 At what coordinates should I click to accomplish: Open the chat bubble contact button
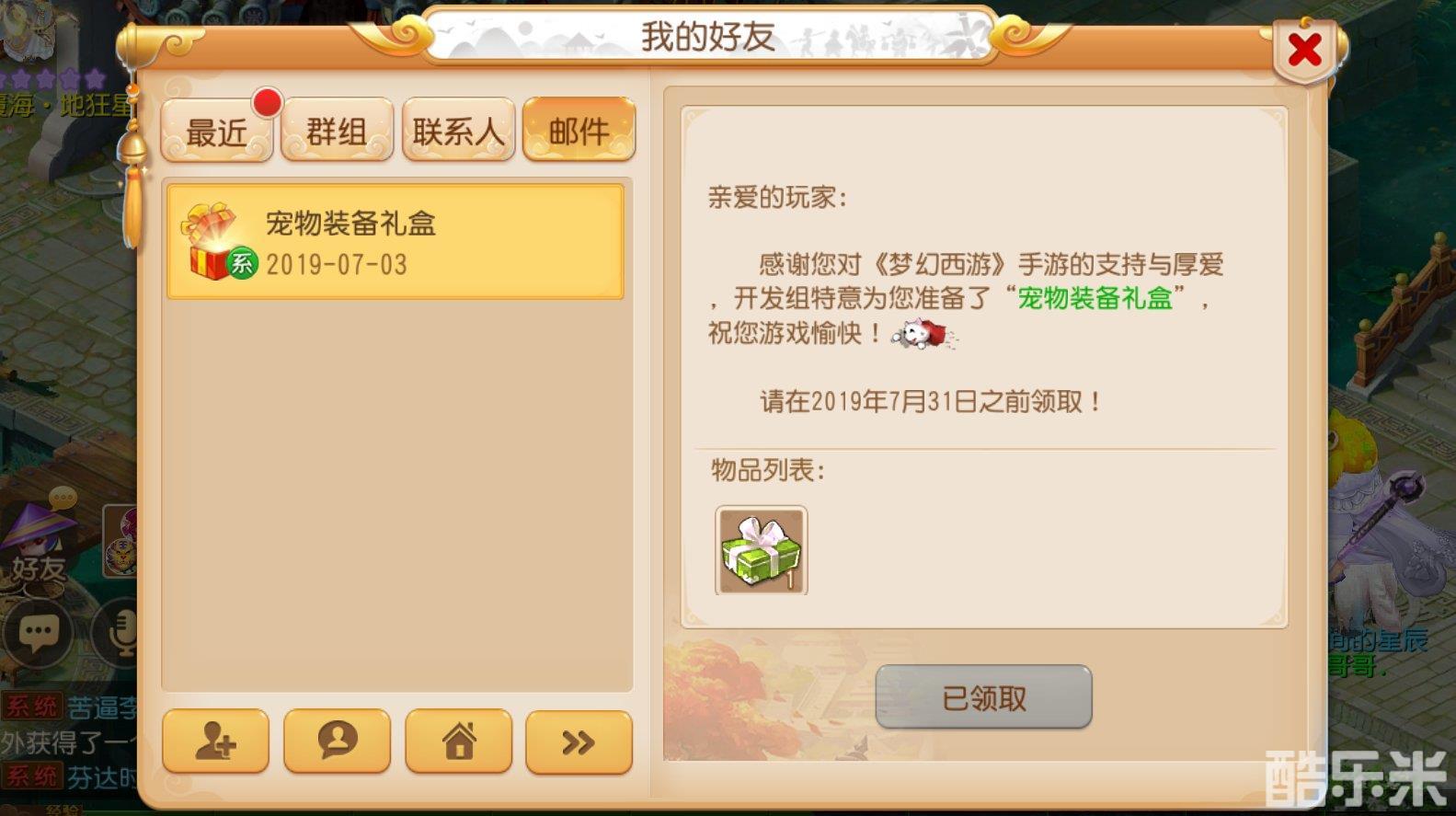pos(338,741)
